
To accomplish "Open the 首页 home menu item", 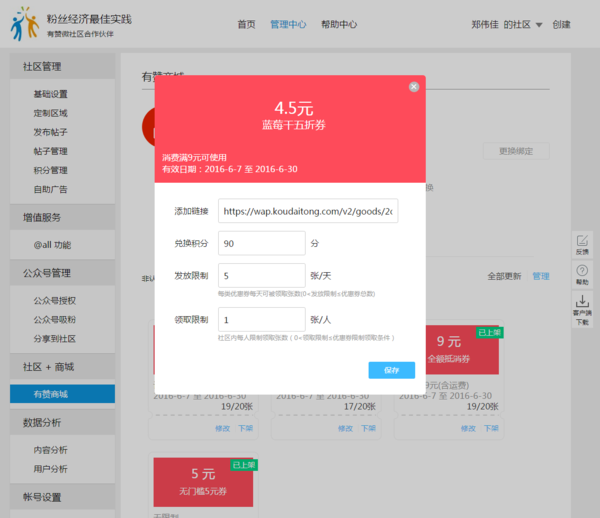I will [246, 24].
